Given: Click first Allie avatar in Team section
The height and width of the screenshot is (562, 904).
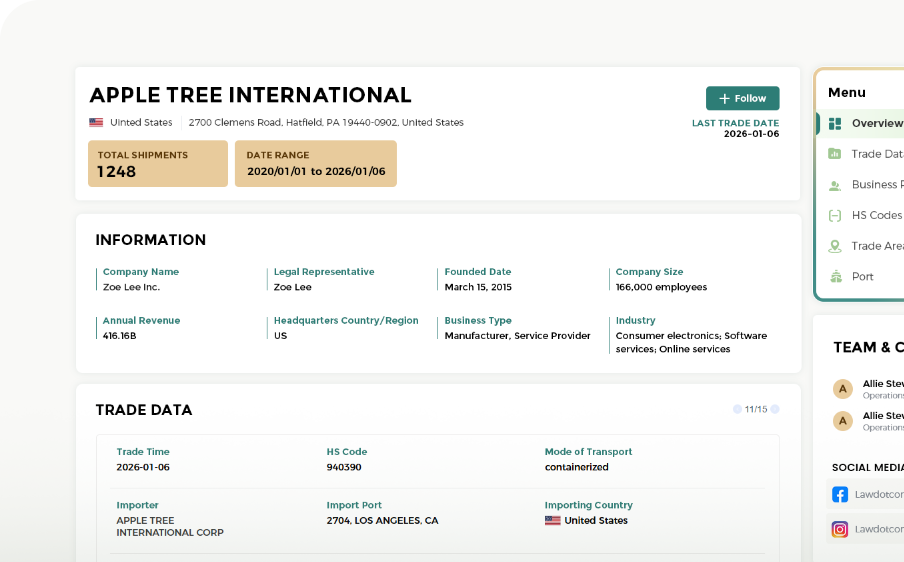Looking at the screenshot, I should coord(843,388).
